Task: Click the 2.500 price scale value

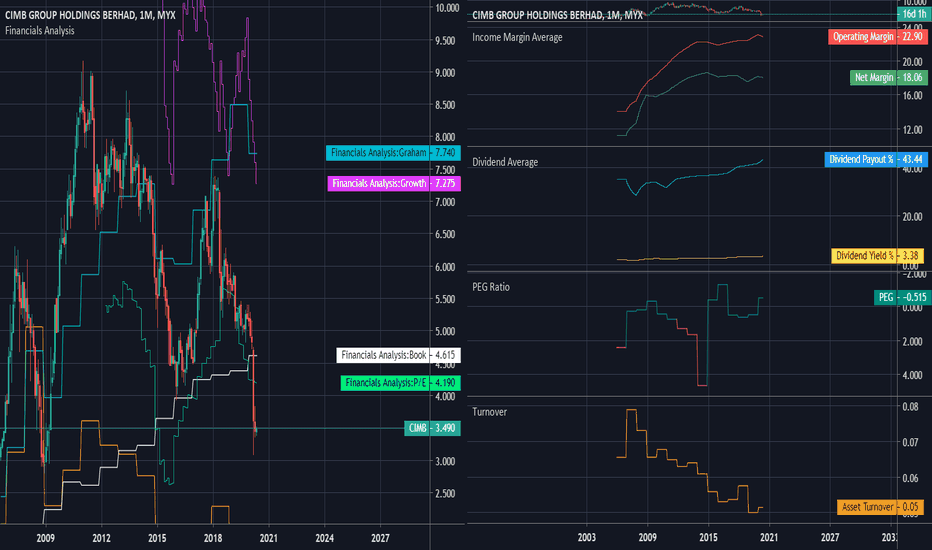Action: [447, 494]
